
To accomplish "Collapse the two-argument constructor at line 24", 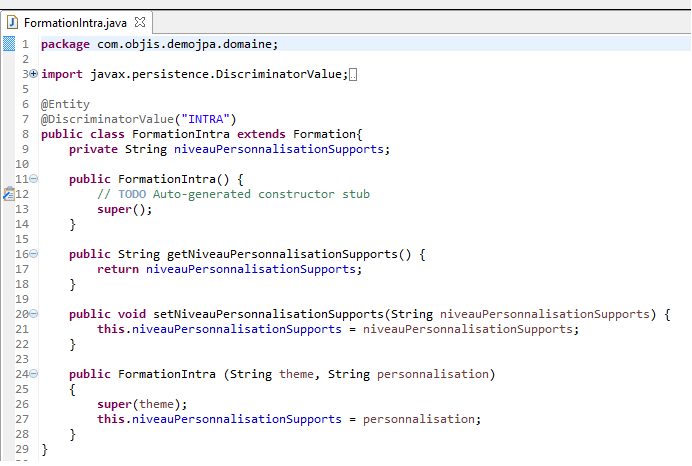I will point(34,374).
